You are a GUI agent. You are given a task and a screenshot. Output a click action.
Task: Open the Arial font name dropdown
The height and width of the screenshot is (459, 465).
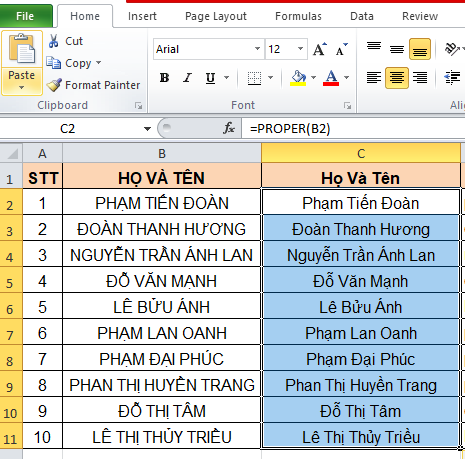(x=257, y=49)
